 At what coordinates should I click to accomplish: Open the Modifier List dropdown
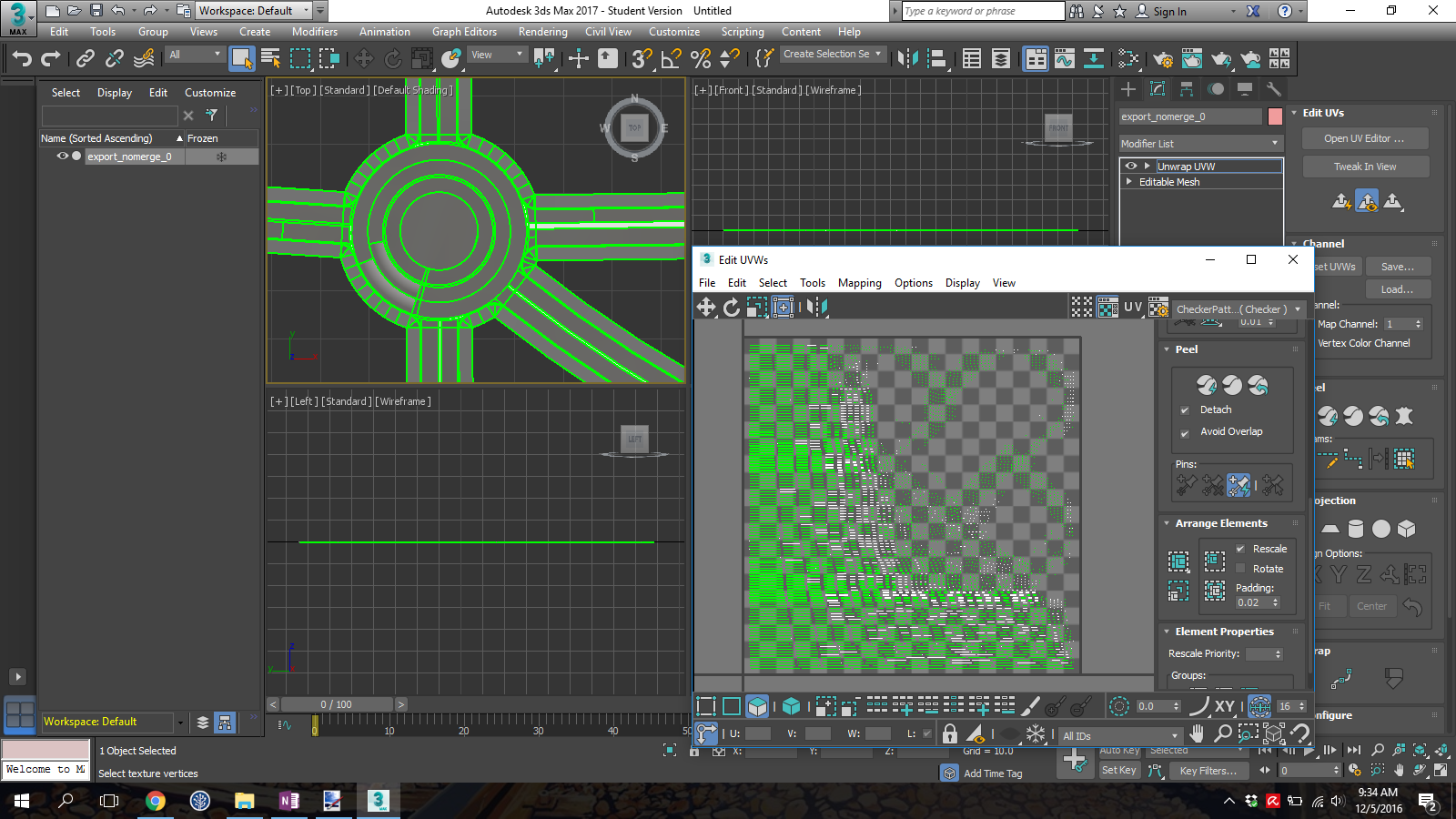[x=1200, y=144]
